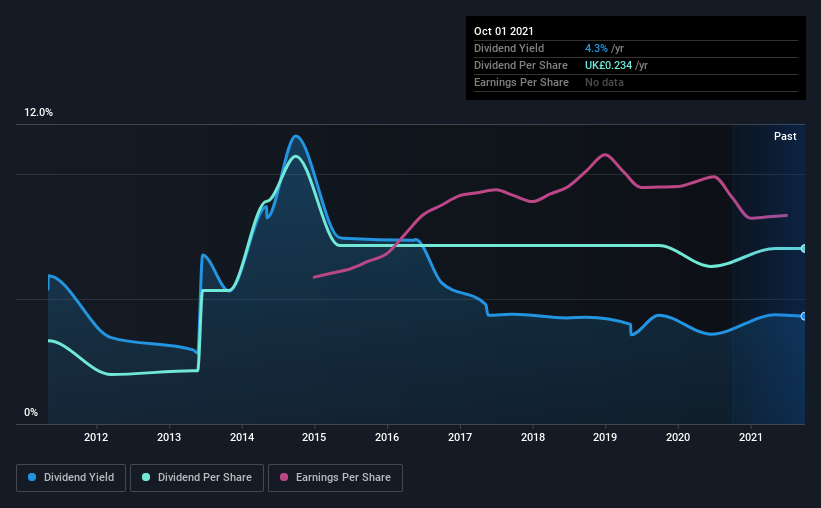Click the 0% y-axis label
821x508 pixels.
click(x=31, y=413)
